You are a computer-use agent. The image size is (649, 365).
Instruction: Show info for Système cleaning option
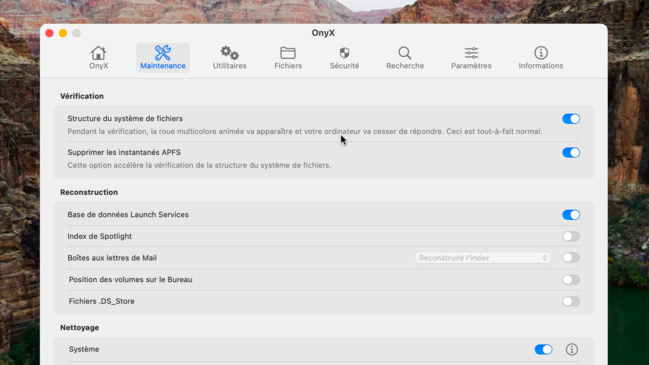tap(572, 349)
